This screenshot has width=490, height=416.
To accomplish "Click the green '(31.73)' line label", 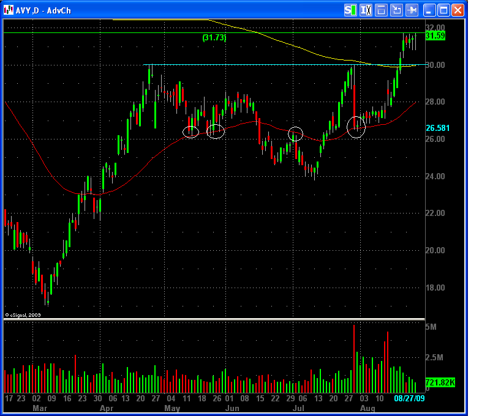I will point(214,38).
